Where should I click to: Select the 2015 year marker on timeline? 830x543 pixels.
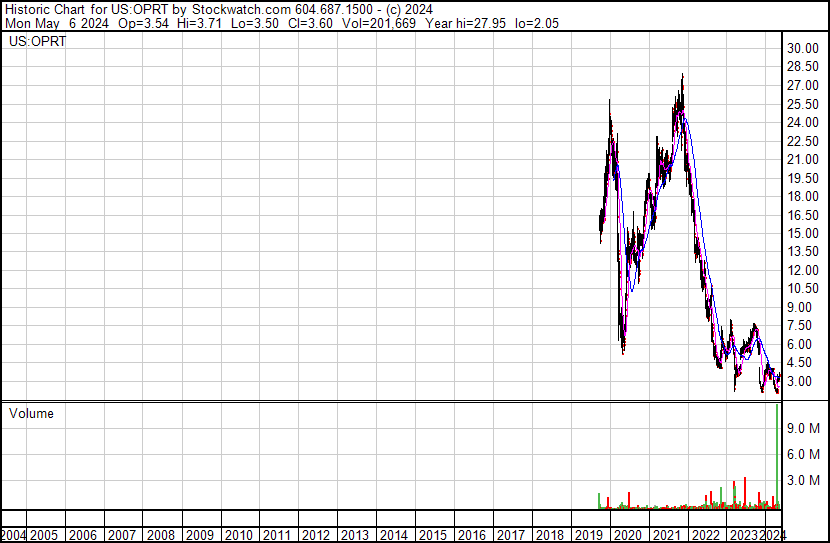tap(432, 535)
